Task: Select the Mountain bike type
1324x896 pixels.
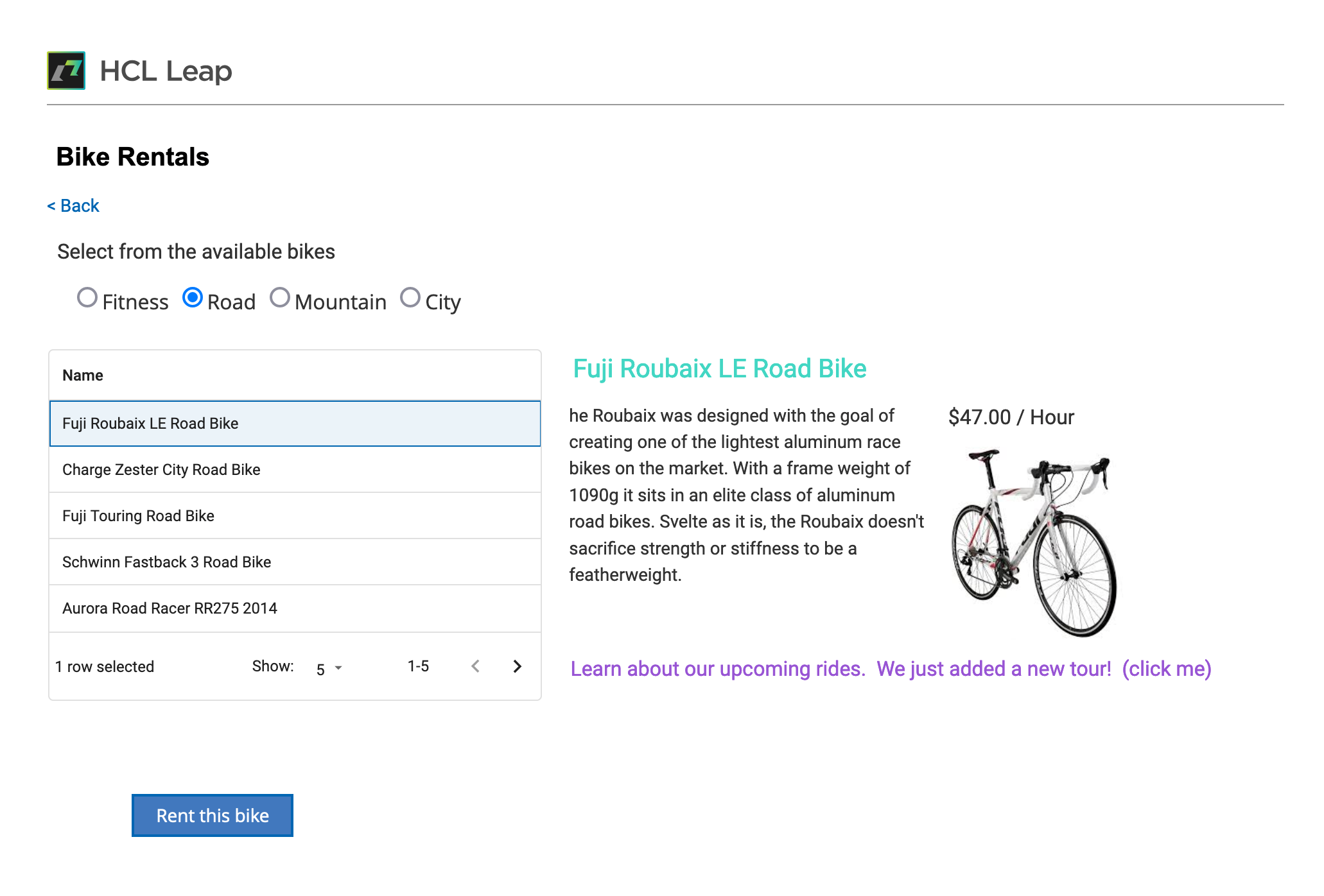Action: click(280, 298)
